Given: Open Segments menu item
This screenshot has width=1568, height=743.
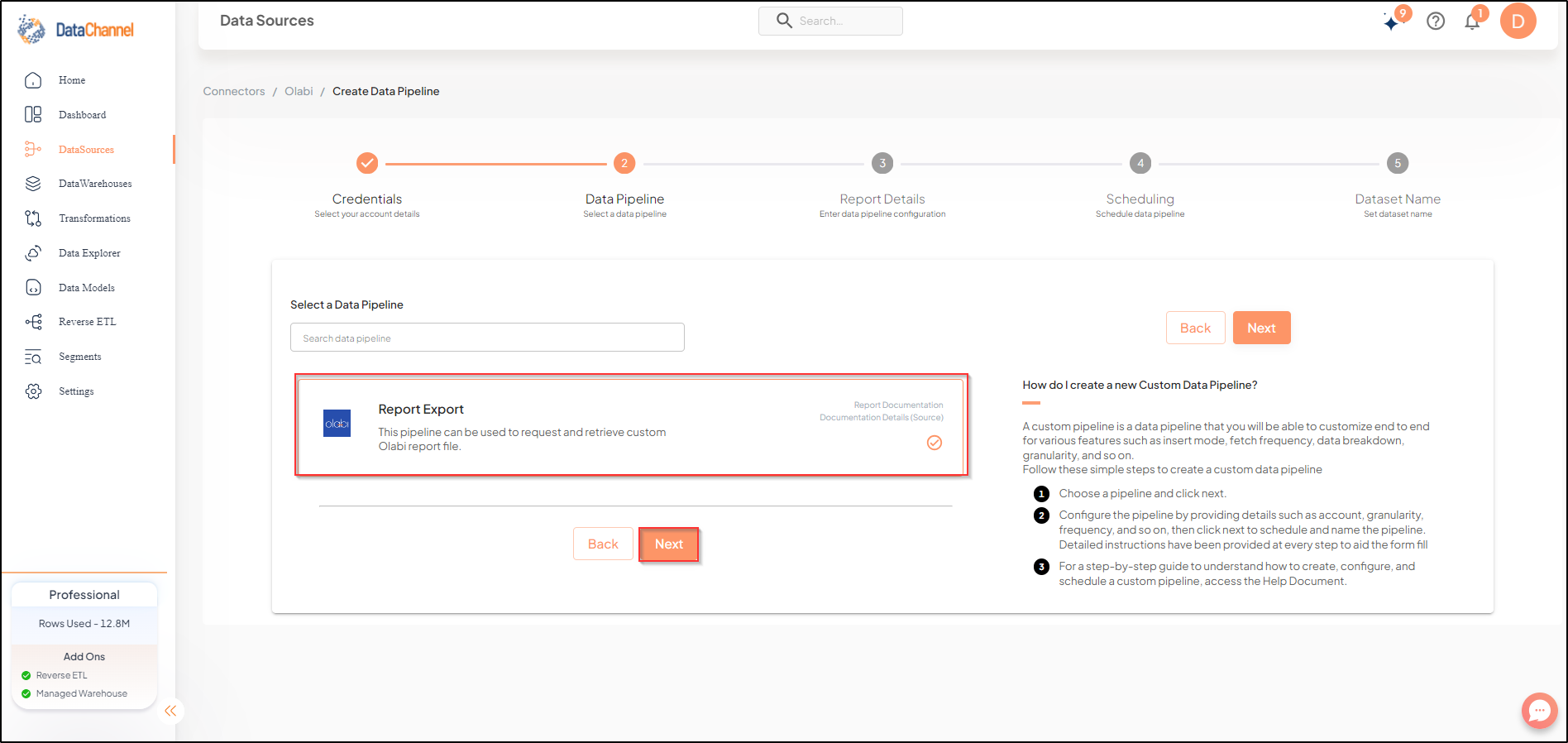Looking at the screenshot, I should click(79, 357).
